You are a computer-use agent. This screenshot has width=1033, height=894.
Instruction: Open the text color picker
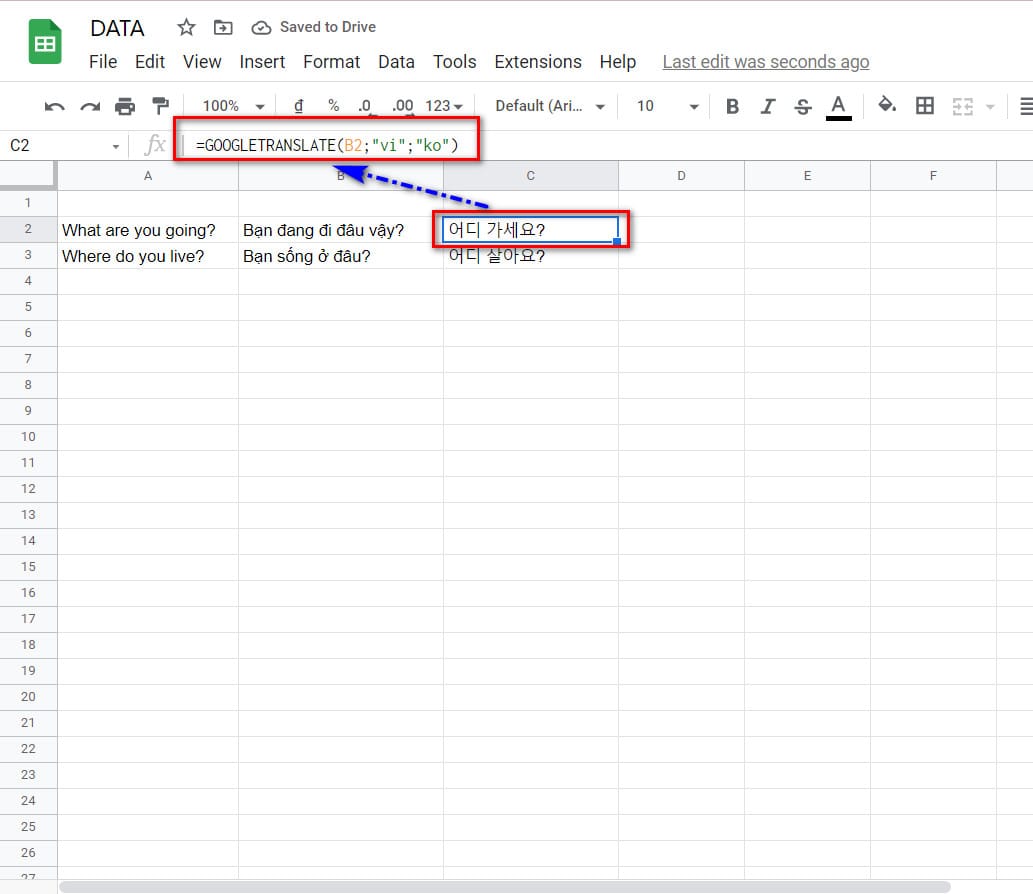coord(839,106)
